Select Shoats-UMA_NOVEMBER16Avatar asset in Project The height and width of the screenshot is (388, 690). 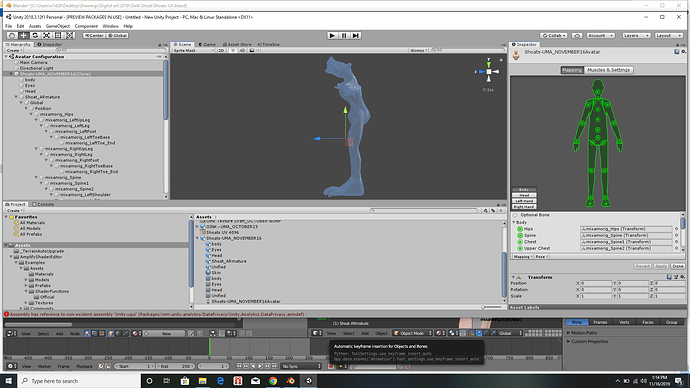click(x=245, y=301)
